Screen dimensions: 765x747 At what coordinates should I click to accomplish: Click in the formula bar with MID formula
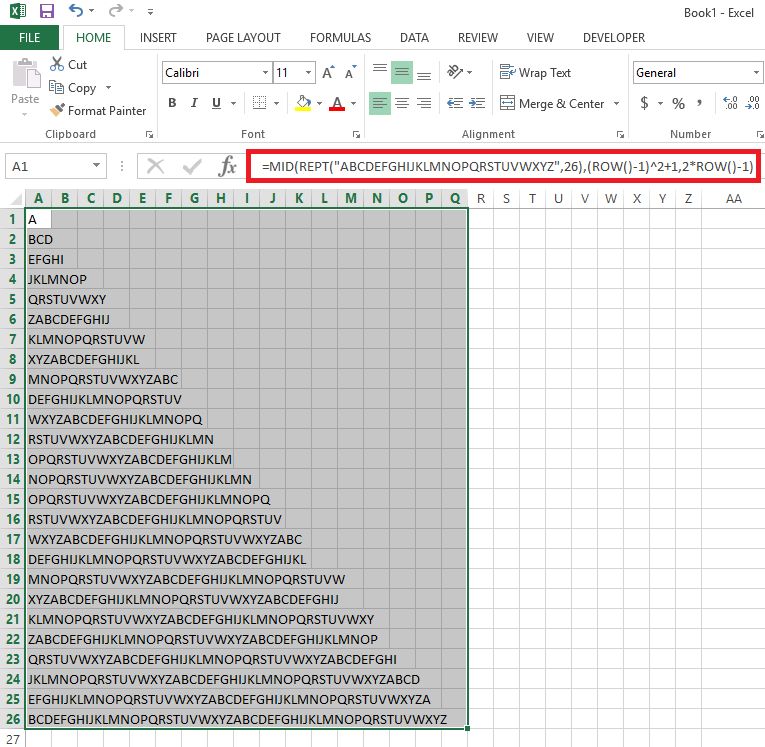503,166
